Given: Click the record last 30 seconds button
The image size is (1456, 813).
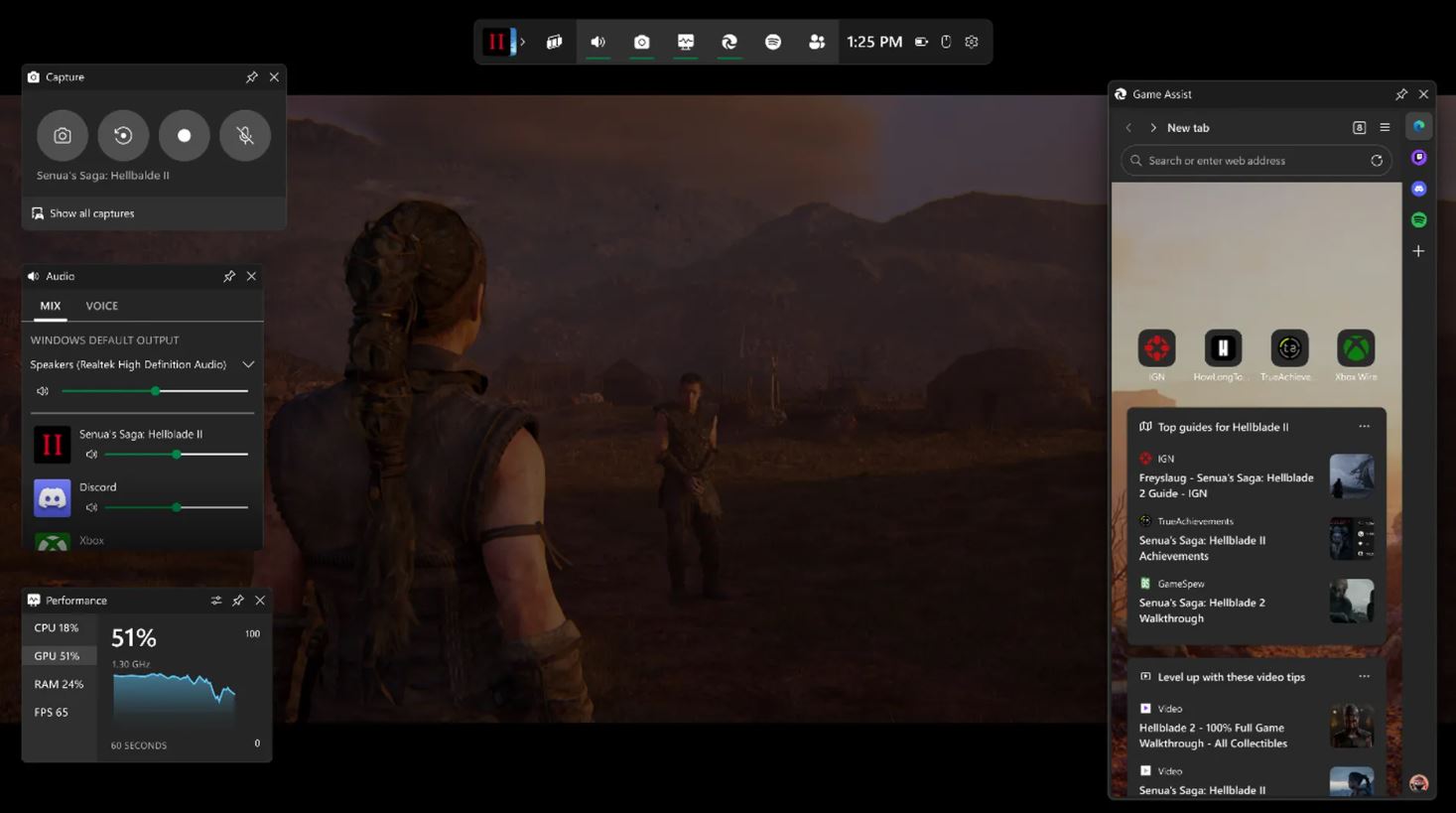Looking at the screenshot, I should 123,135.
